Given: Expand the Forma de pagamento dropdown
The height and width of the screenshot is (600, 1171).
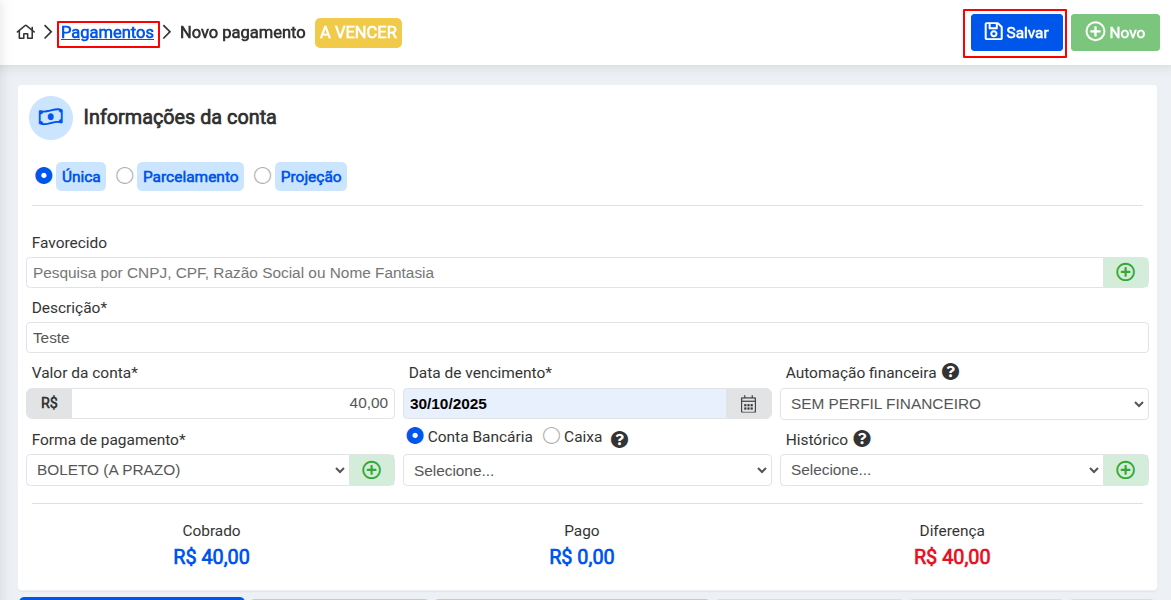Looking at the screenshot, I should point(187,470).
